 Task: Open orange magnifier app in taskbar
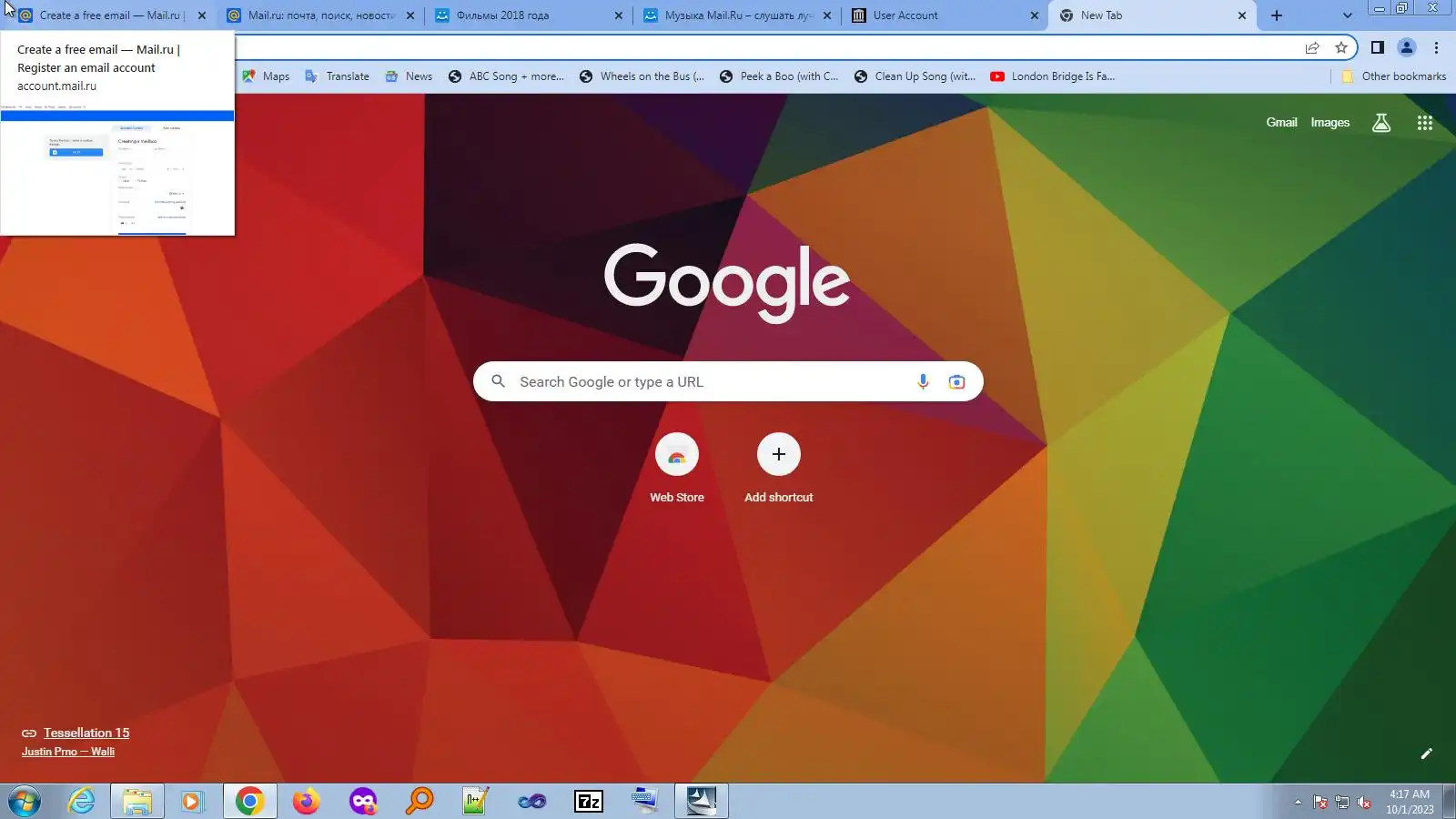point(419,802)
